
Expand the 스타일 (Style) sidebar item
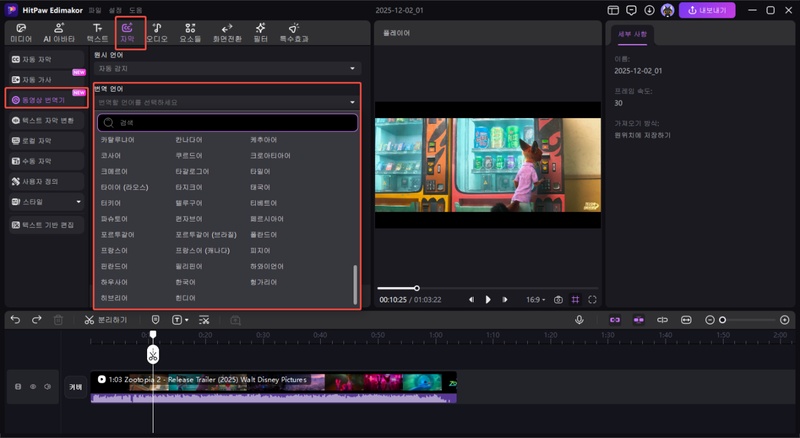44,201
